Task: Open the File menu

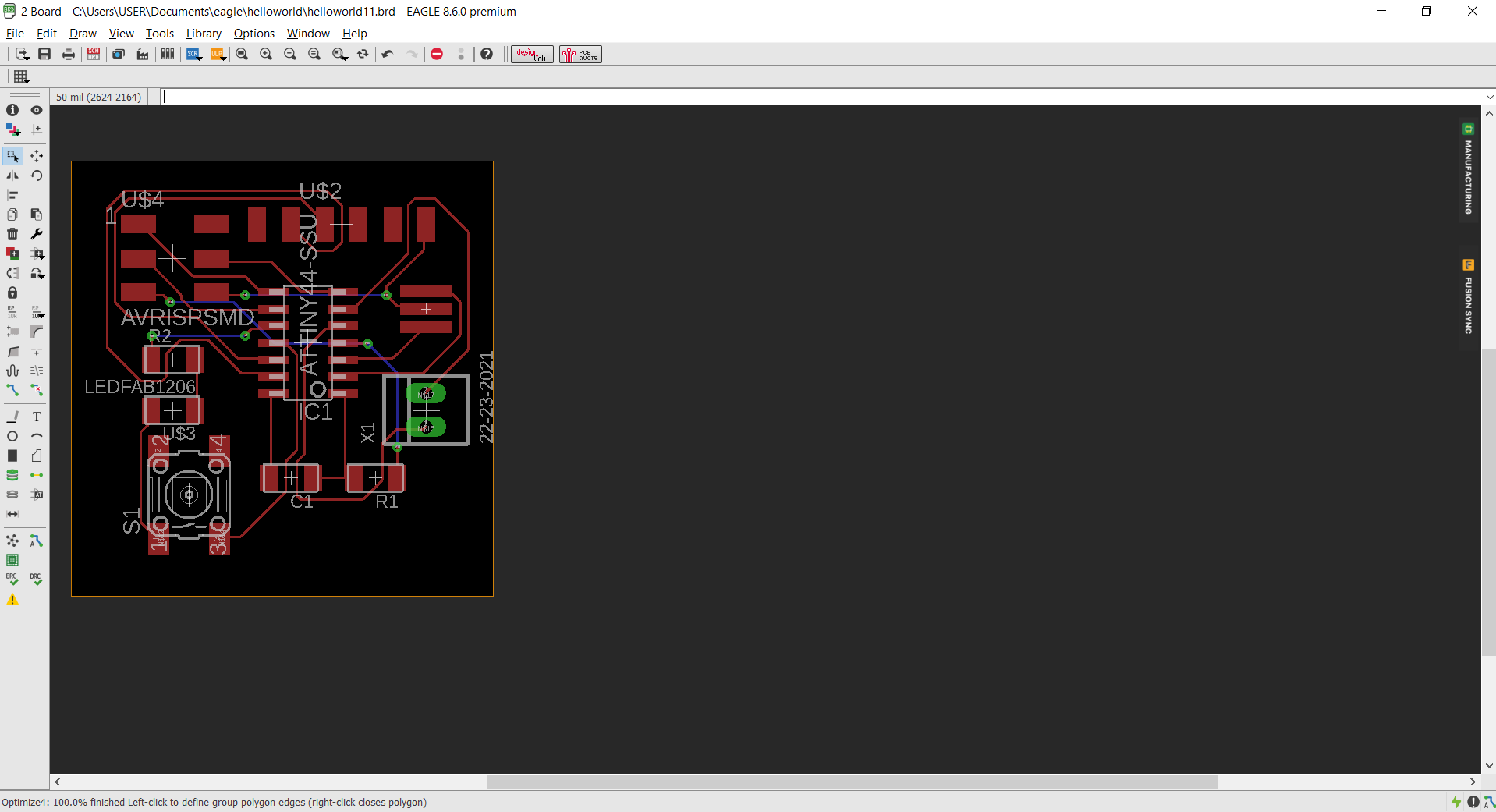Action: click(x=15, y=34)
